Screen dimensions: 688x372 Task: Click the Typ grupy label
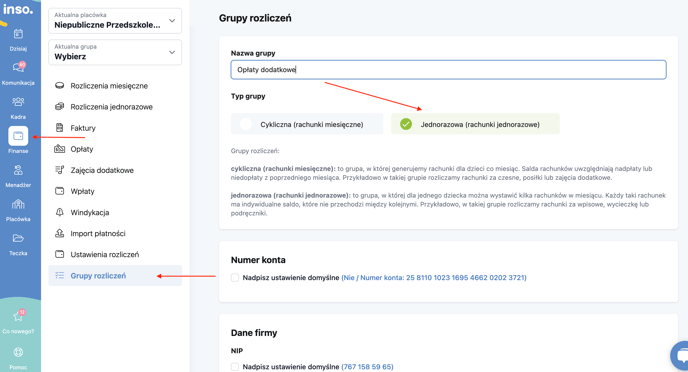(x=248, y=96)
